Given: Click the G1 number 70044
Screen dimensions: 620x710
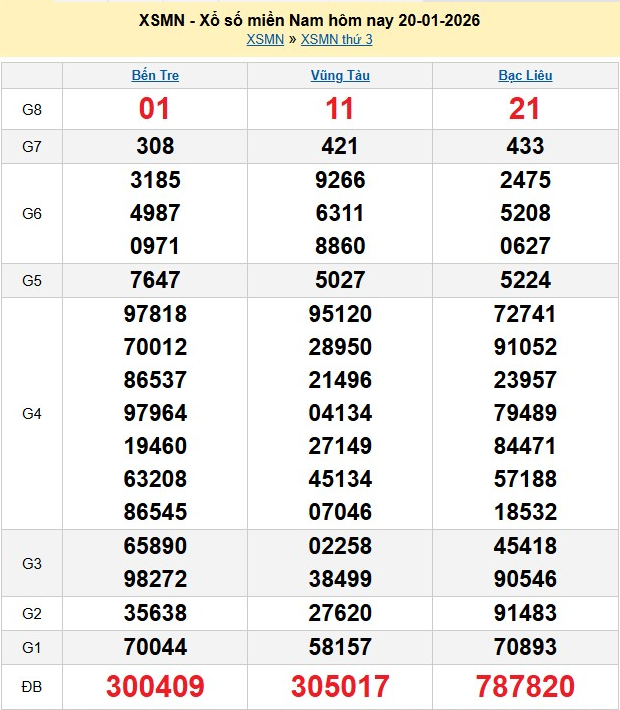Looking at the screenshot, I should pos(155,647).
